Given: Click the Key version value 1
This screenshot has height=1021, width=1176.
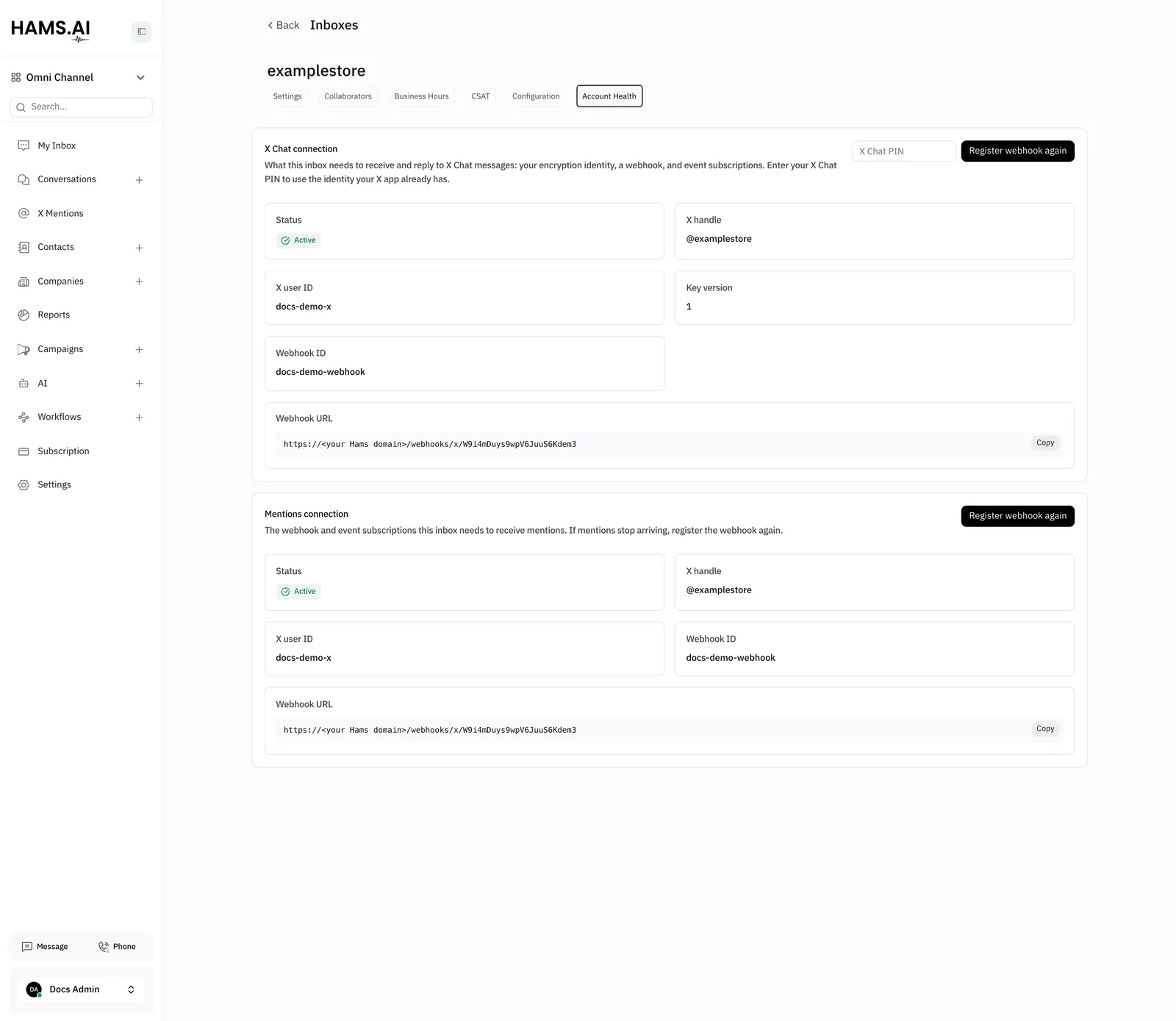Looking at the screenshot, I should [x=689, y=307].
